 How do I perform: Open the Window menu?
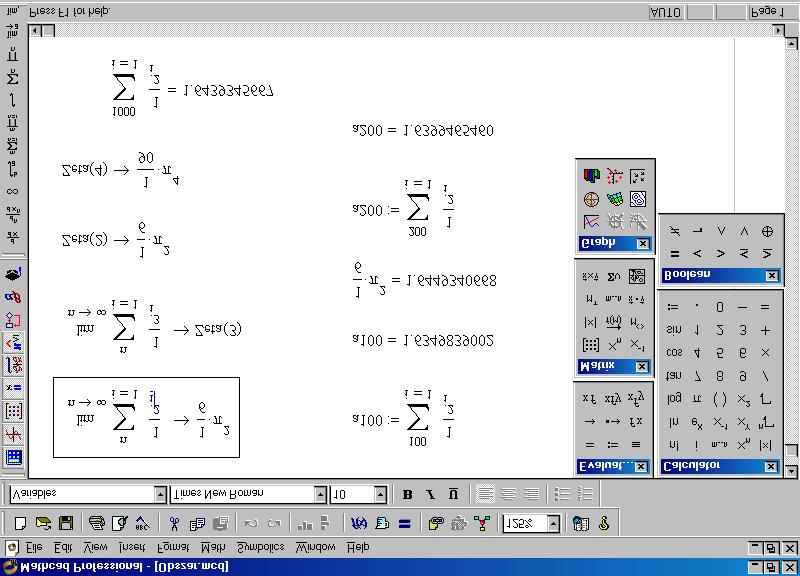tap(315, 547)
